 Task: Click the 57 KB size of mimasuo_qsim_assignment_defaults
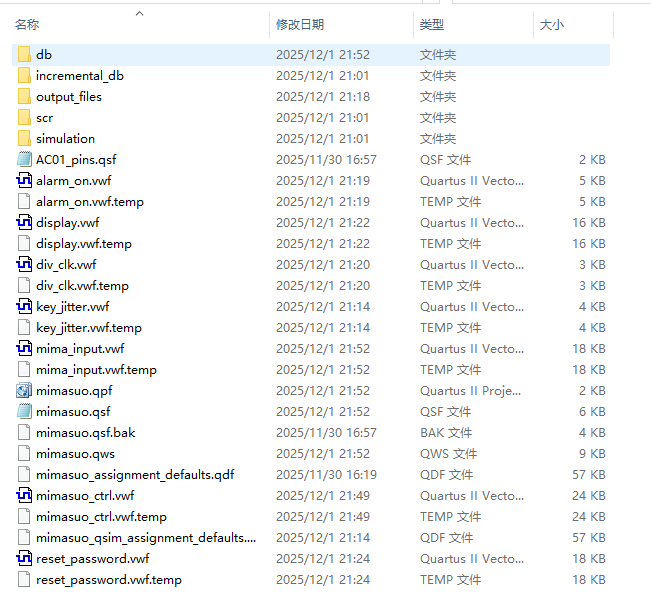pyautogui.click(x=589, y=538)
